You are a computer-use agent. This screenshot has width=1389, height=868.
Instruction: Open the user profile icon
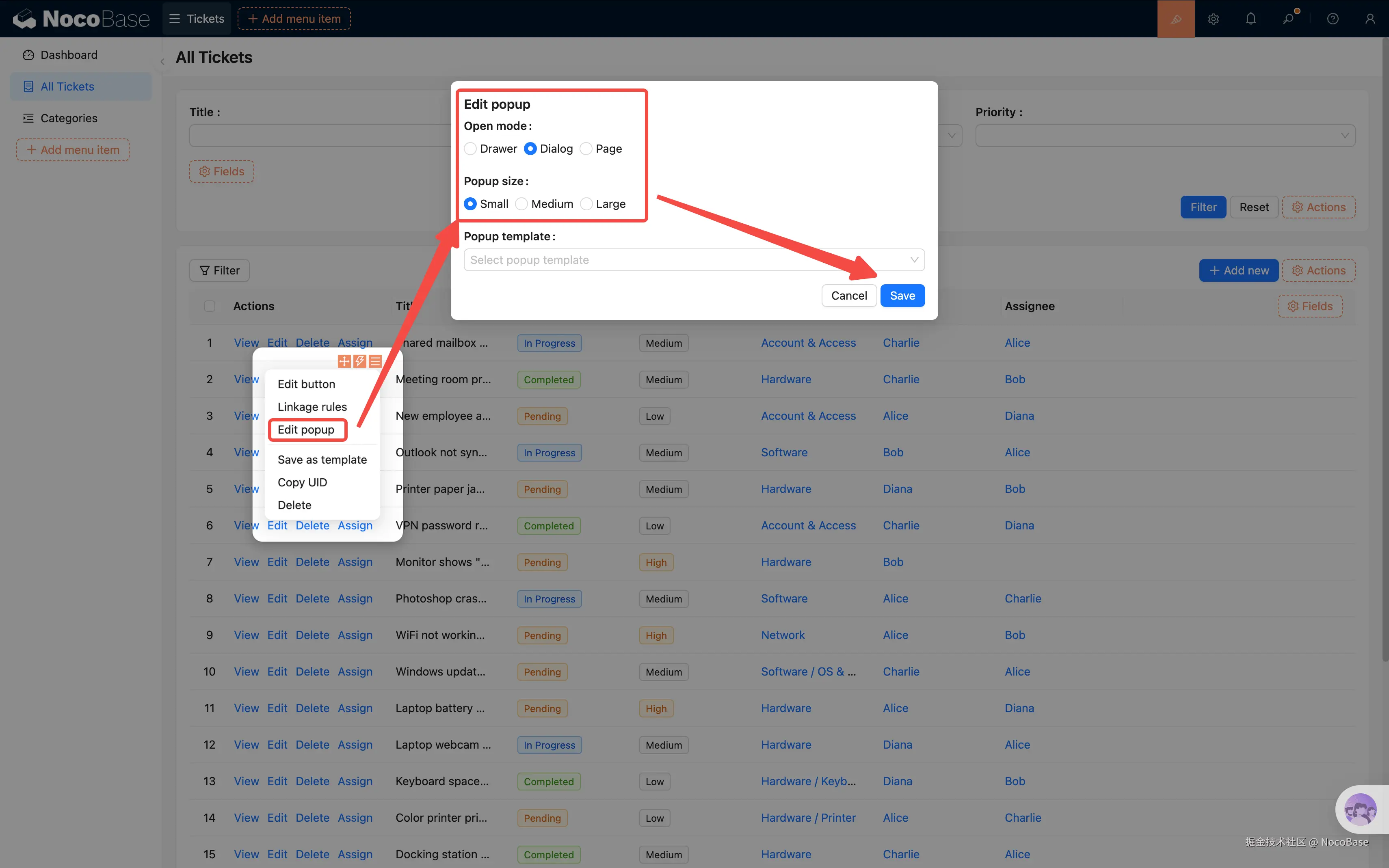pyautogui.click(x=1370, y=19)
